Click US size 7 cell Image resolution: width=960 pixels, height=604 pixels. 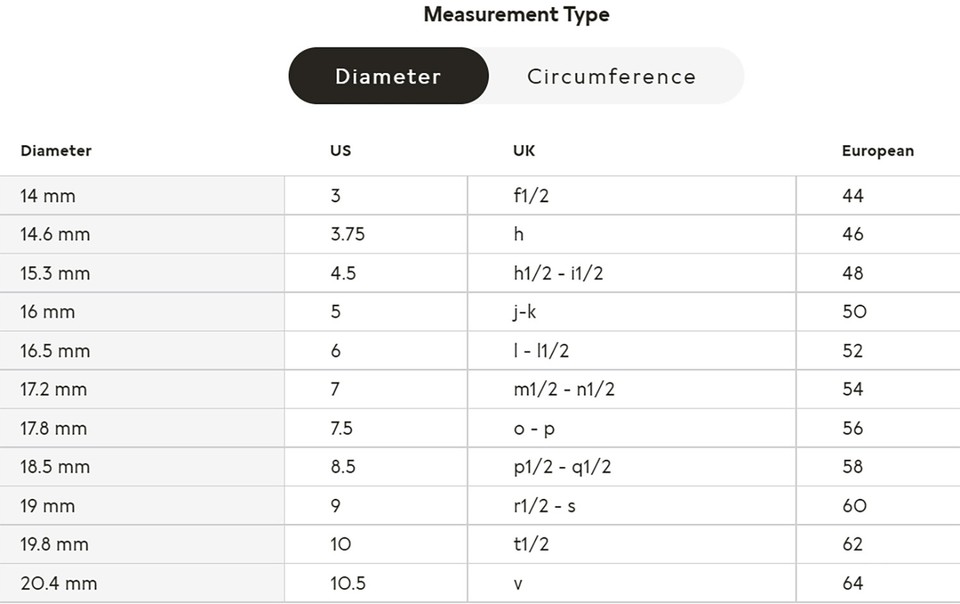(335, 389)
